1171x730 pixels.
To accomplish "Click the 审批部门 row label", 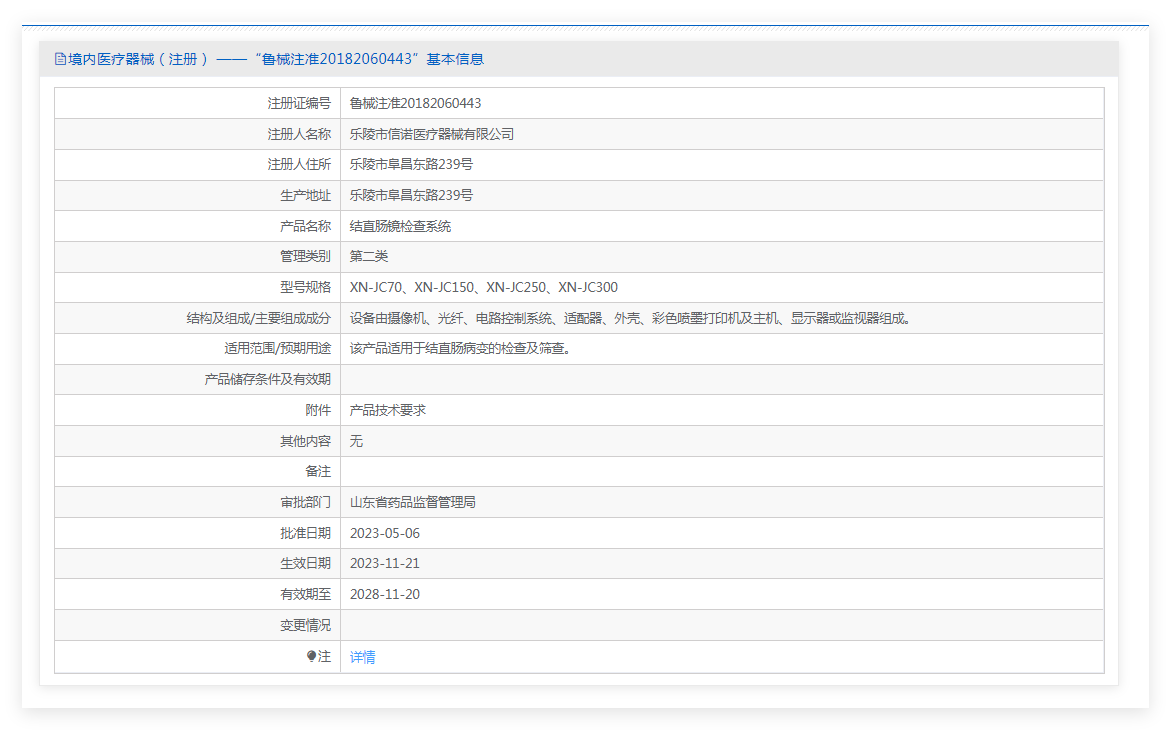I will point(305,503).
